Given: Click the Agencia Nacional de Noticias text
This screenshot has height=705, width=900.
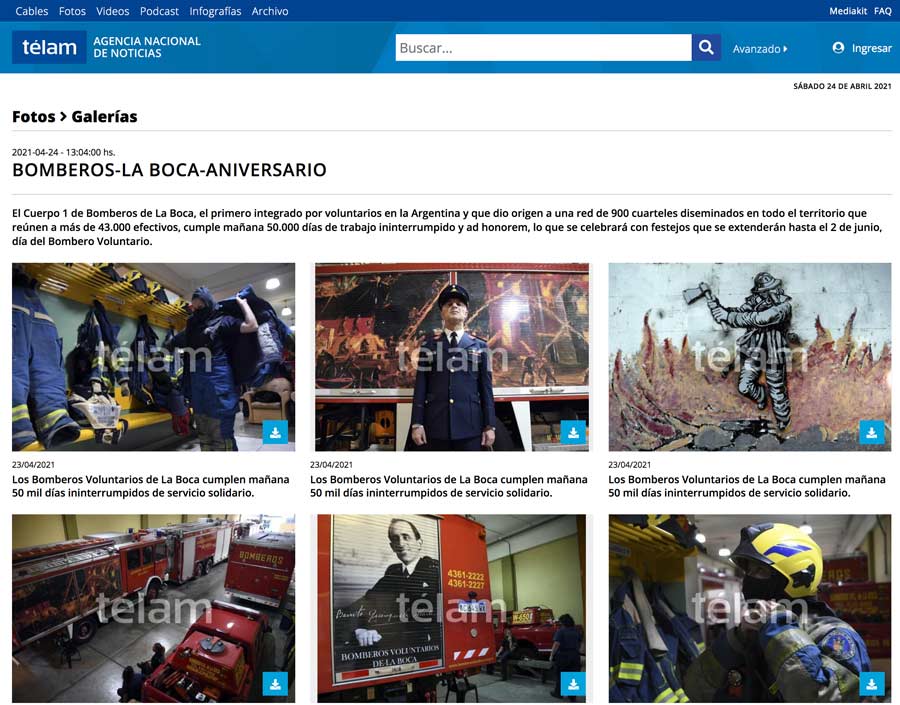Looking at the screenshot, I should pyautogui.click(x=147, y=47).
